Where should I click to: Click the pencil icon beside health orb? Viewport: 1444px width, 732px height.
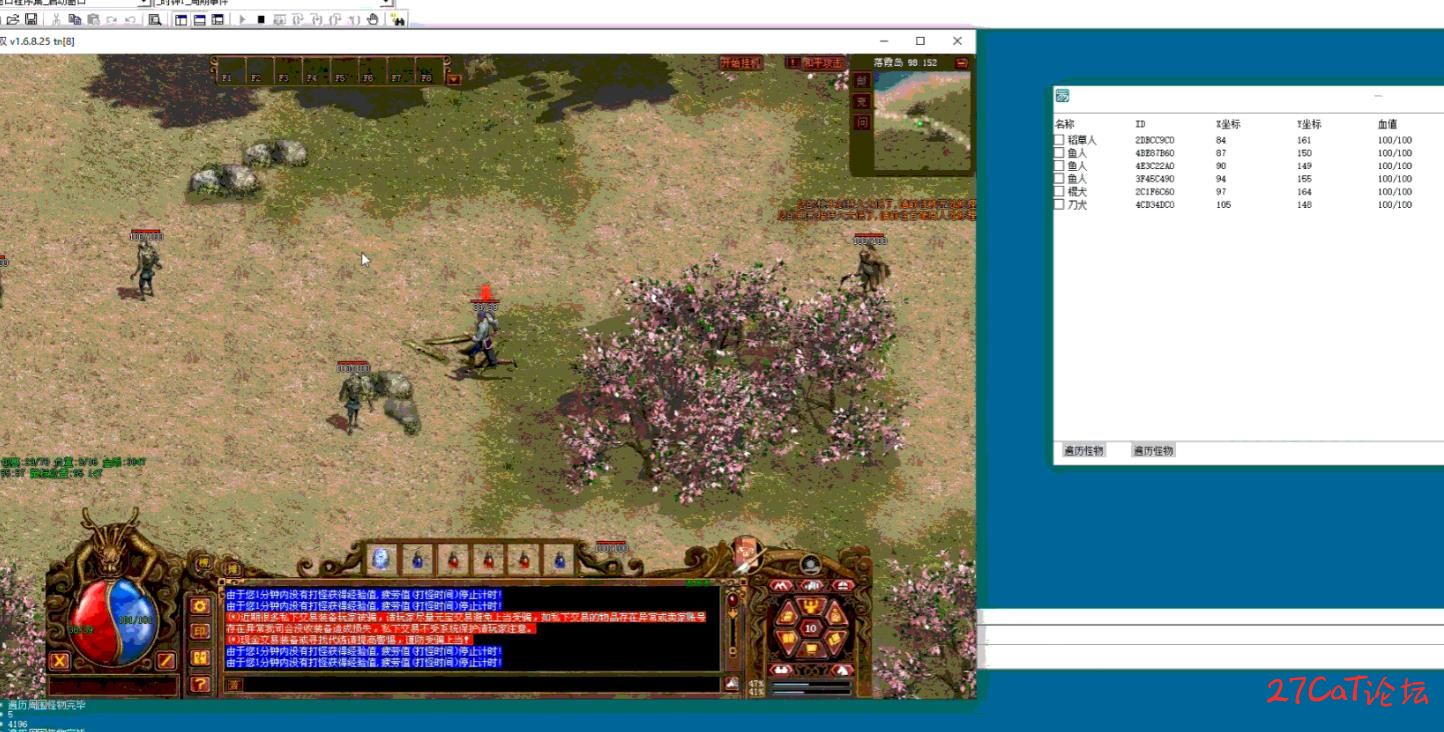pos(166,660)
